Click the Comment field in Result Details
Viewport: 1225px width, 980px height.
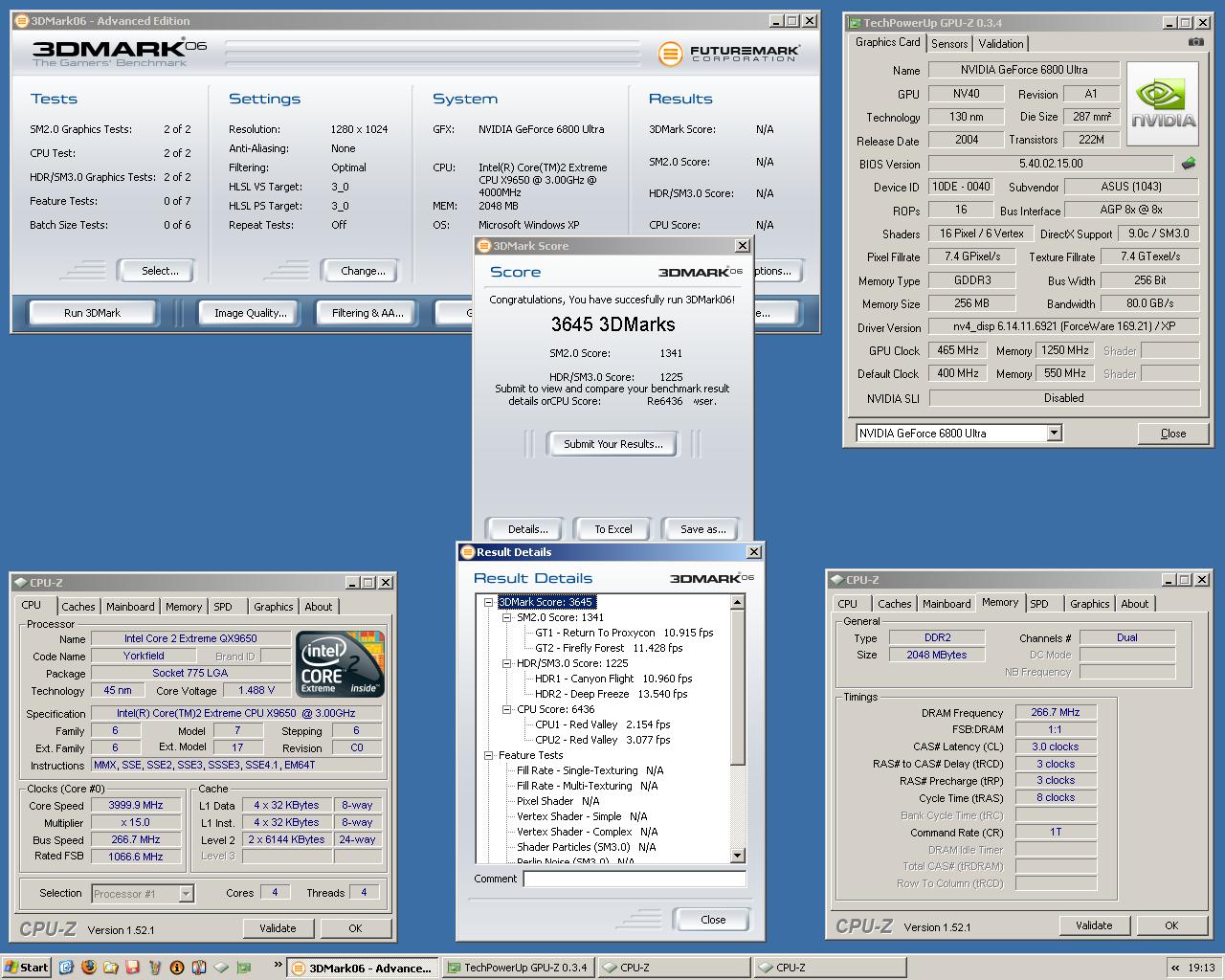coord(635,879)
